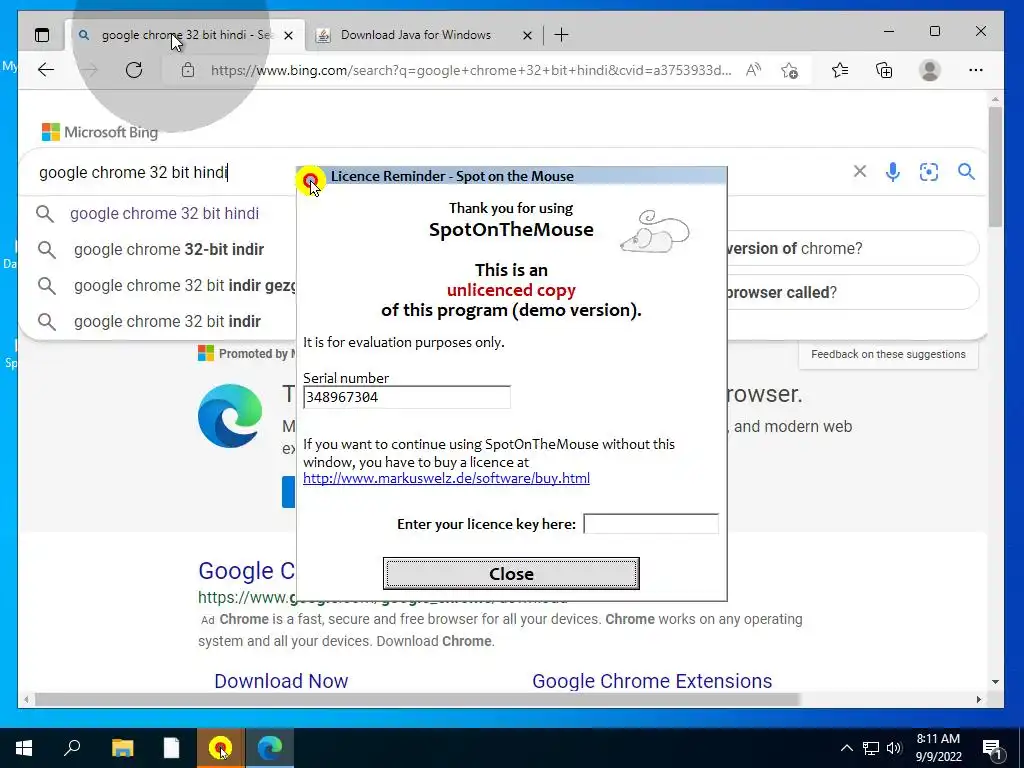Open the notification center icon
Viewport: 1024px width, 768px height.
click(992, 748)
